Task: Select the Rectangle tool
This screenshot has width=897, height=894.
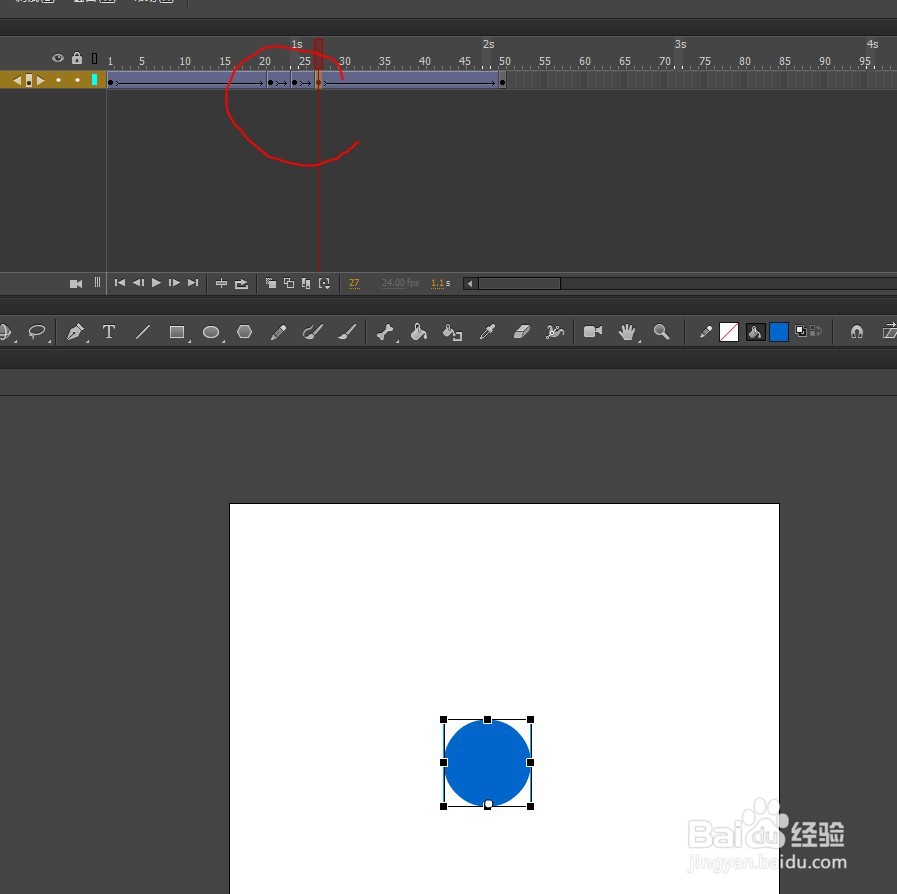Action: point(177,332)
